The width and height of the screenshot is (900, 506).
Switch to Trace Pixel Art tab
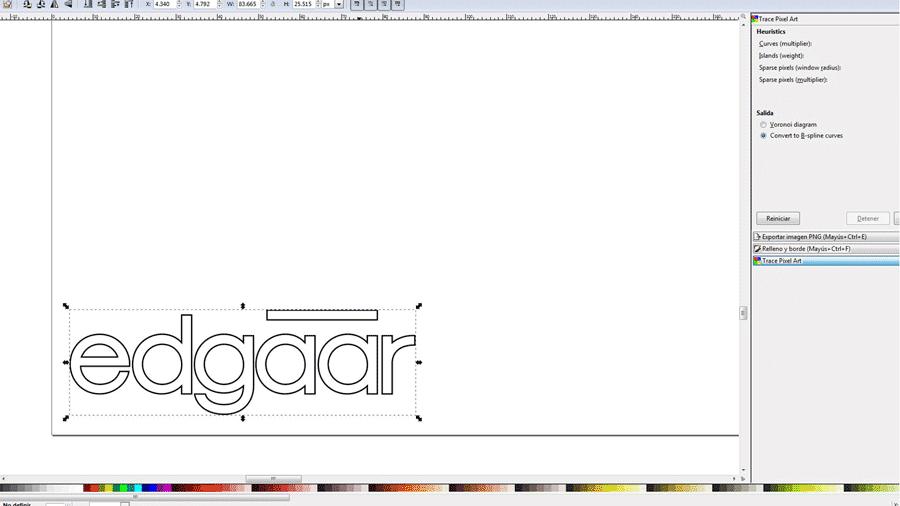pyautogui.click(x=825, y=261)
